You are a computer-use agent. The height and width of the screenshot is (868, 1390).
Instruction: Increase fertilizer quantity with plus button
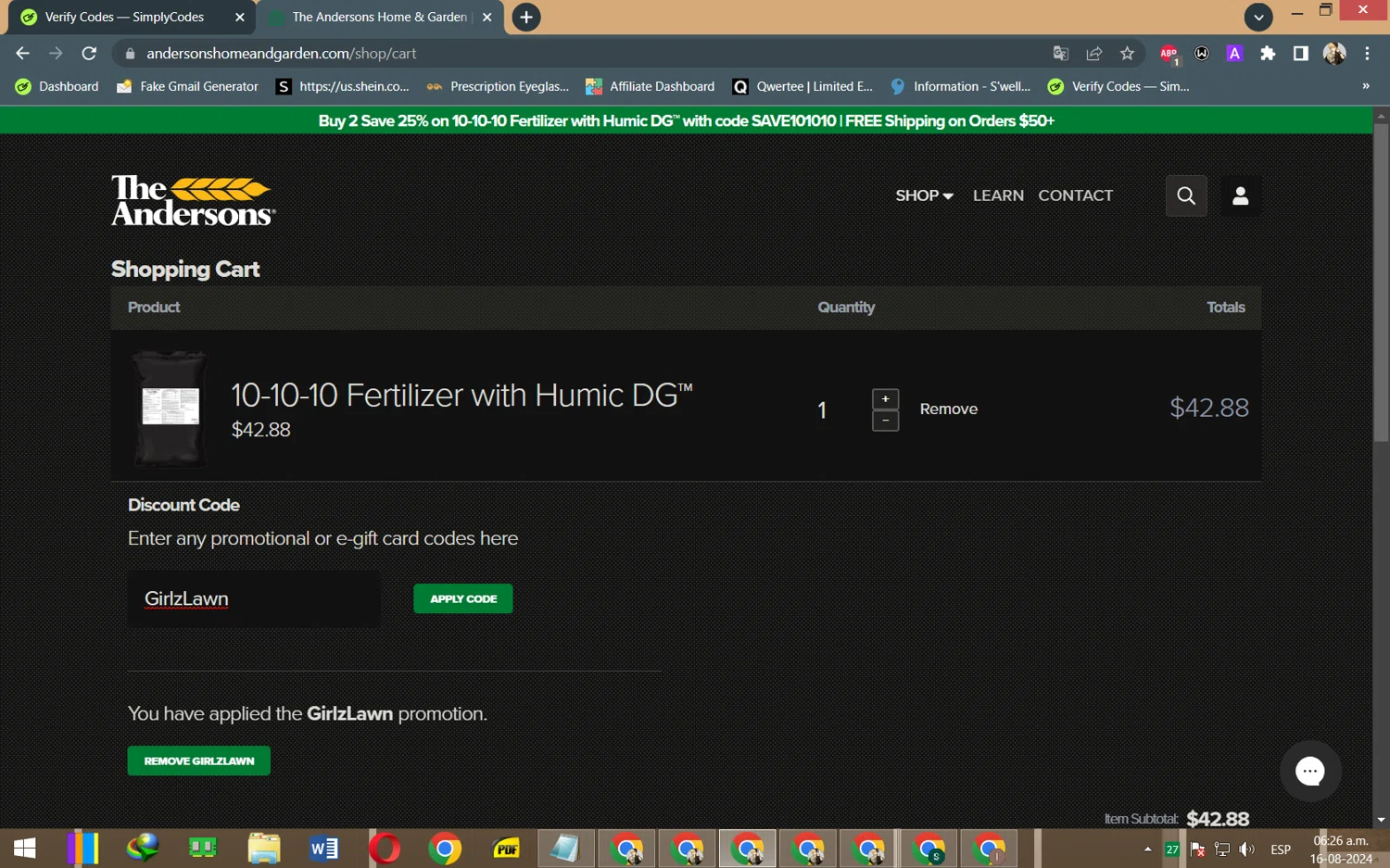[x=885, y=398]
